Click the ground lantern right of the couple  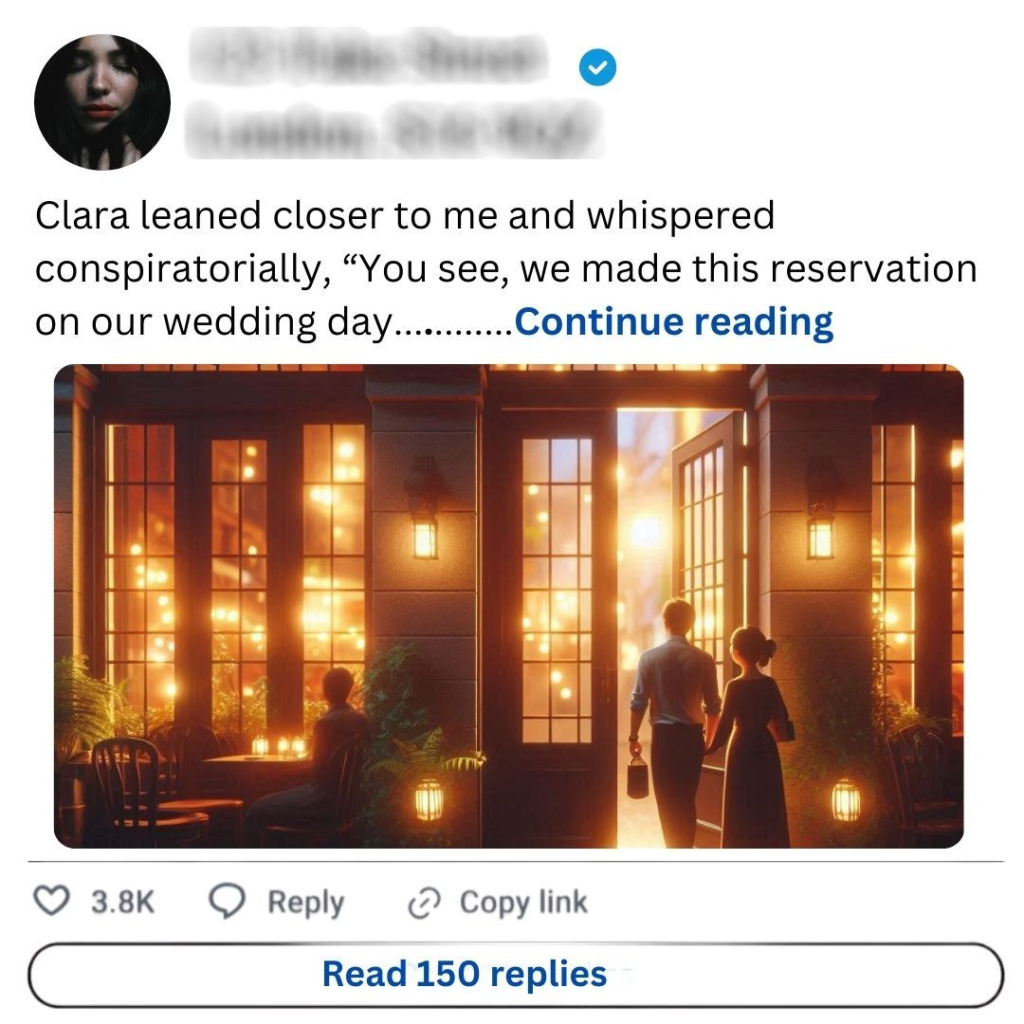point(845,800)
